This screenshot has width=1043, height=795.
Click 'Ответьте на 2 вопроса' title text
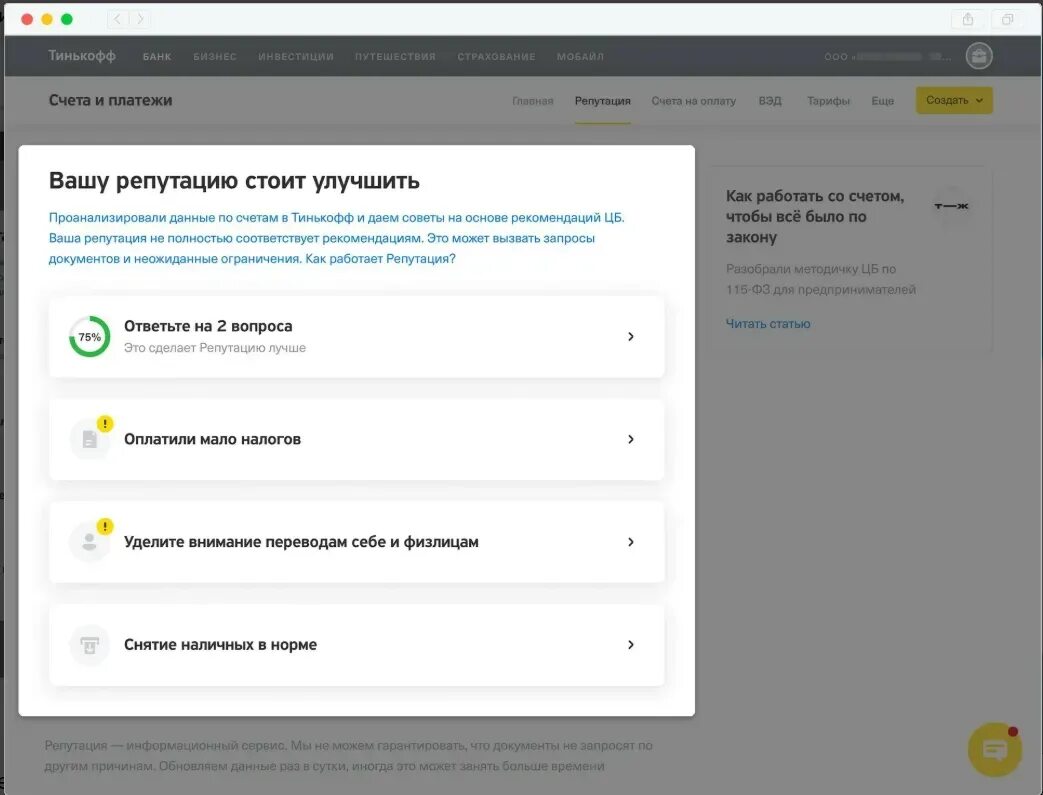click(208, 326)
